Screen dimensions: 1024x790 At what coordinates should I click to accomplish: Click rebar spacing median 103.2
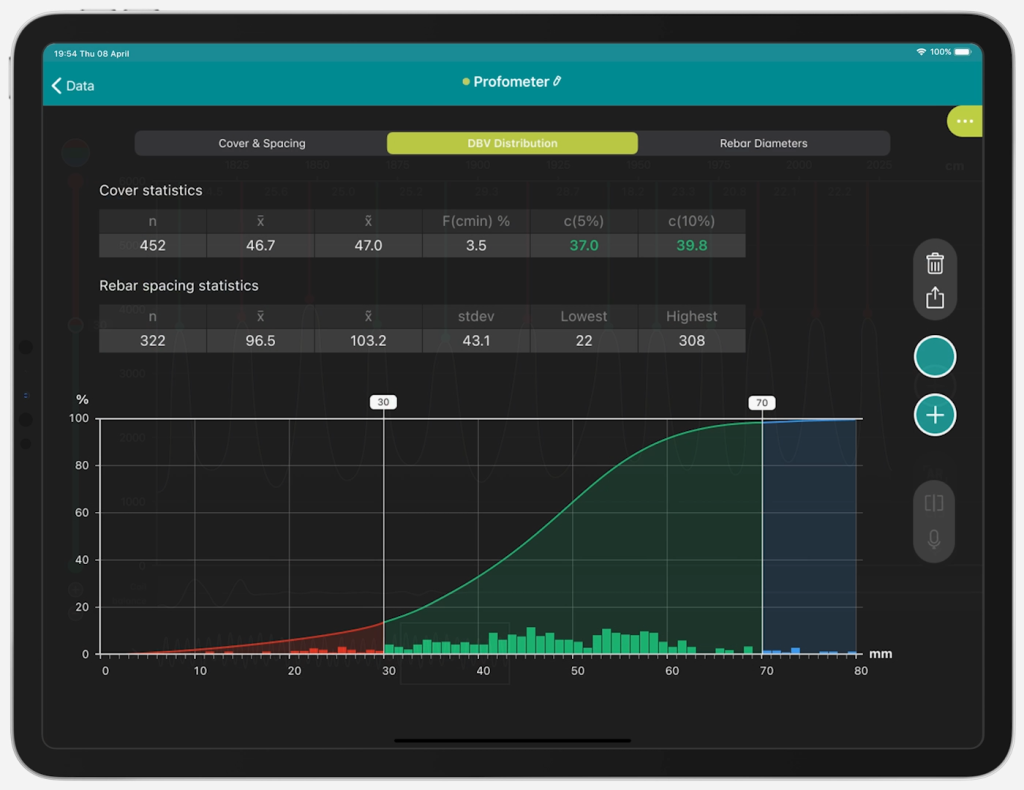(368, 341)
